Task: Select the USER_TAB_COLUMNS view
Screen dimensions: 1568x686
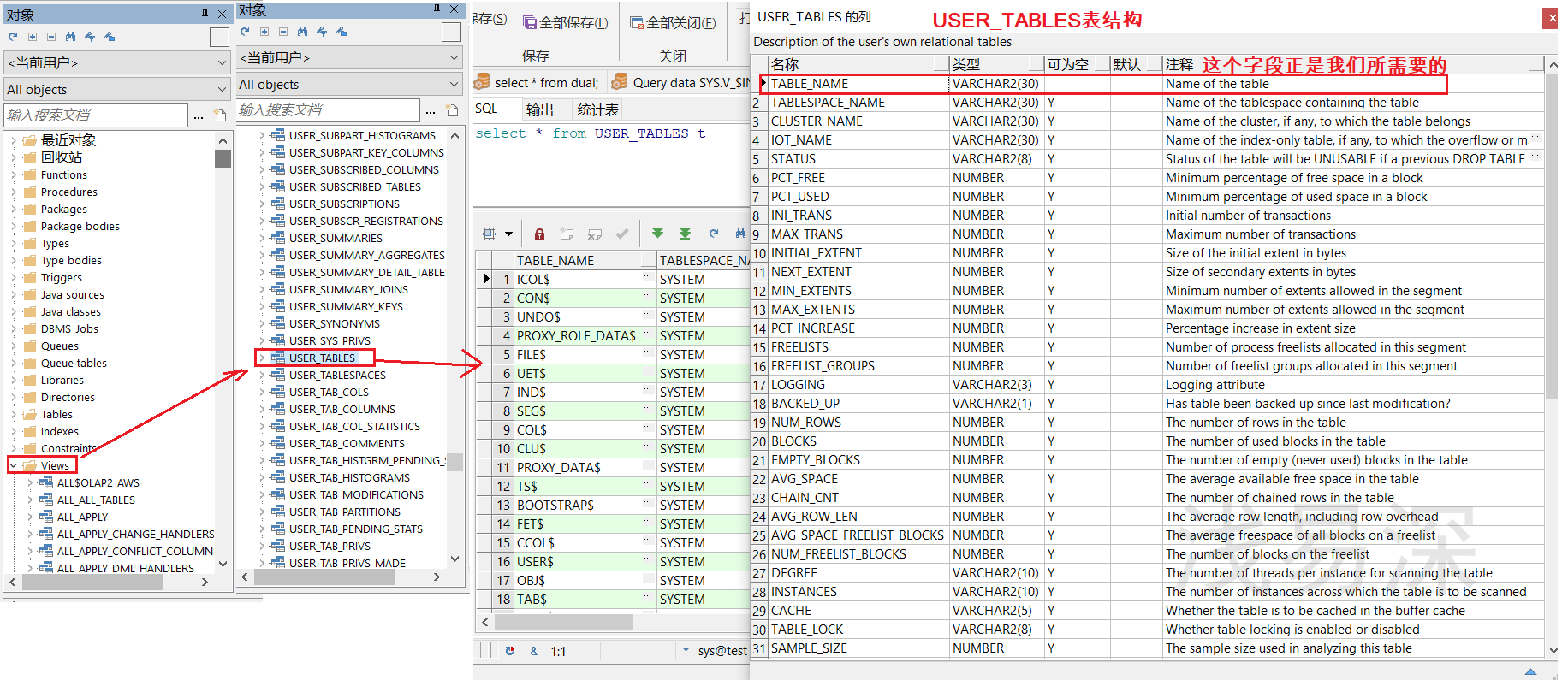Action: pos(342,409)
